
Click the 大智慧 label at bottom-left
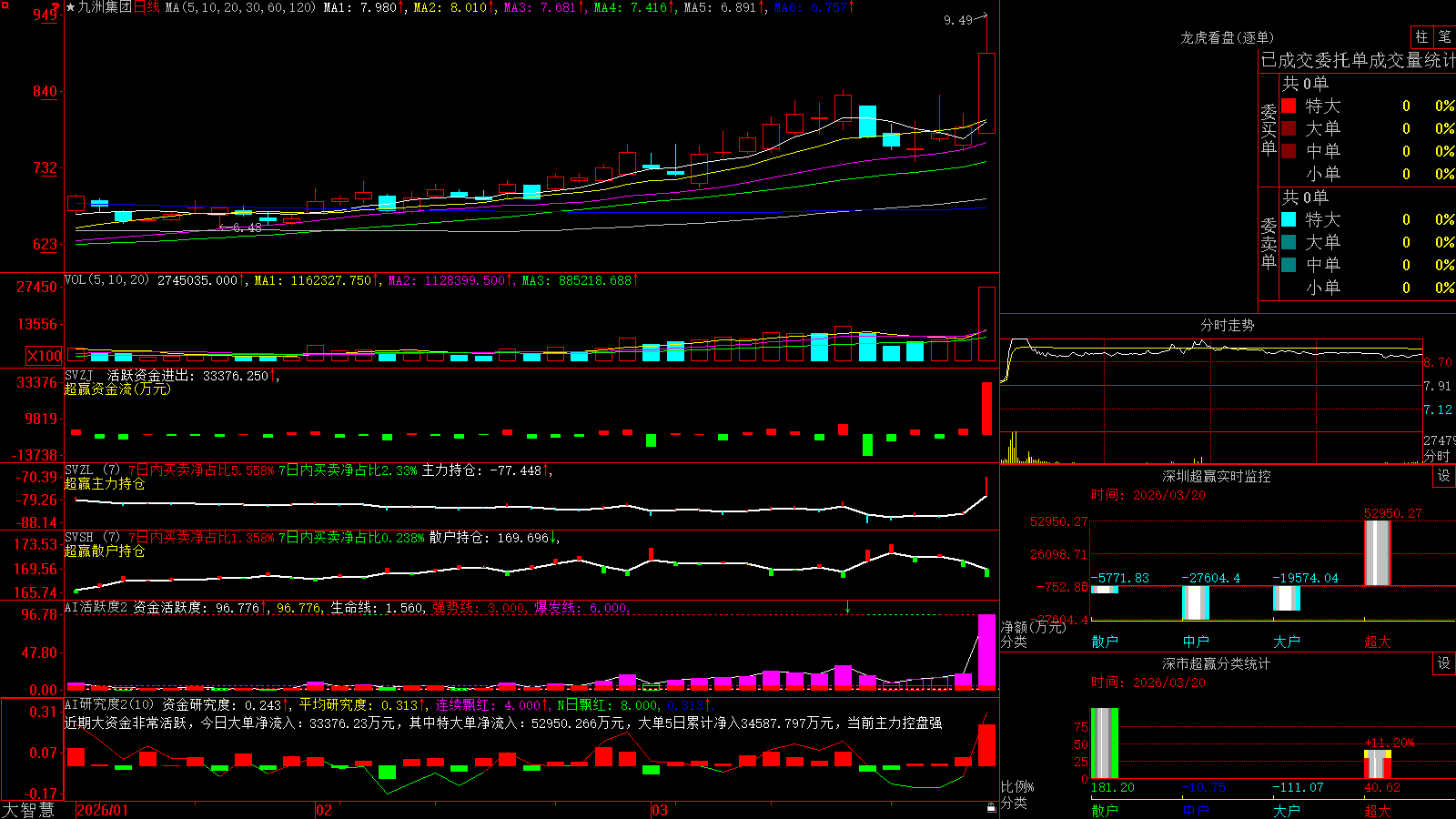pyautogui.click(x=28, y=810)
